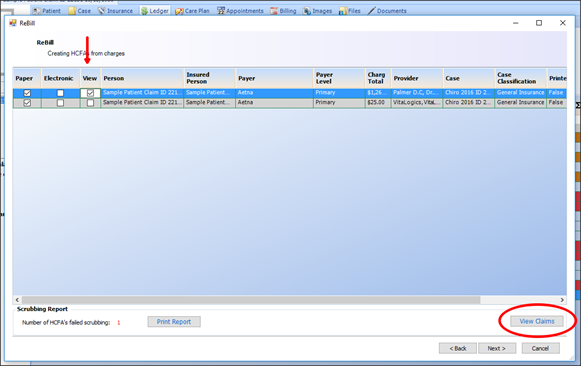Image resolution: width=581 pixels, height=366 pixels.
Task: Click the Provider column header
Action: (417, 78)
